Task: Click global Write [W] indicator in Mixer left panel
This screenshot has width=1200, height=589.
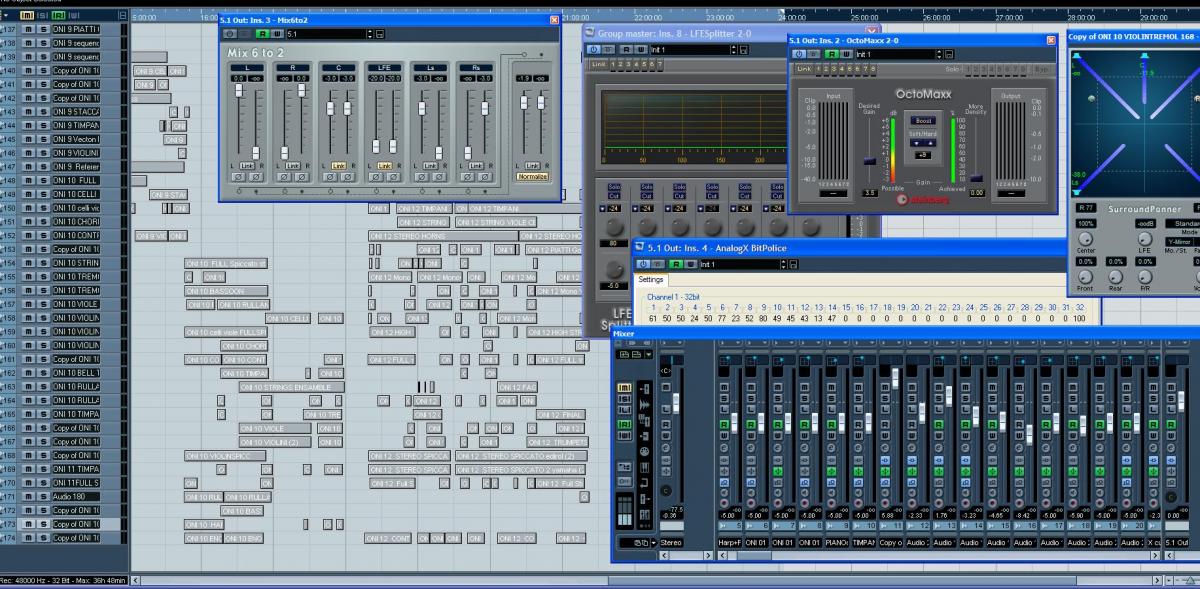Action: 624,435
